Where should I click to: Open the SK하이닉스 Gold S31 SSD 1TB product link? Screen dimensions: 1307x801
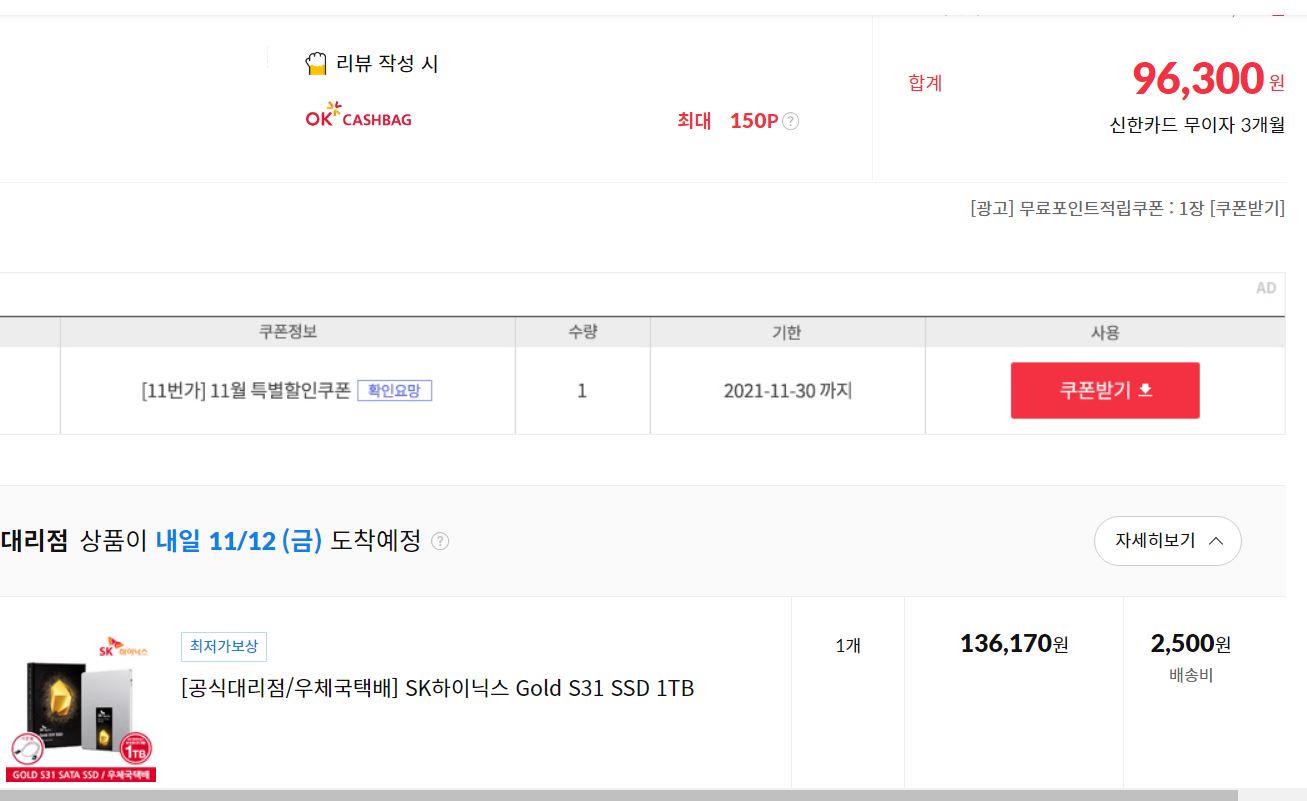(437, 688)
